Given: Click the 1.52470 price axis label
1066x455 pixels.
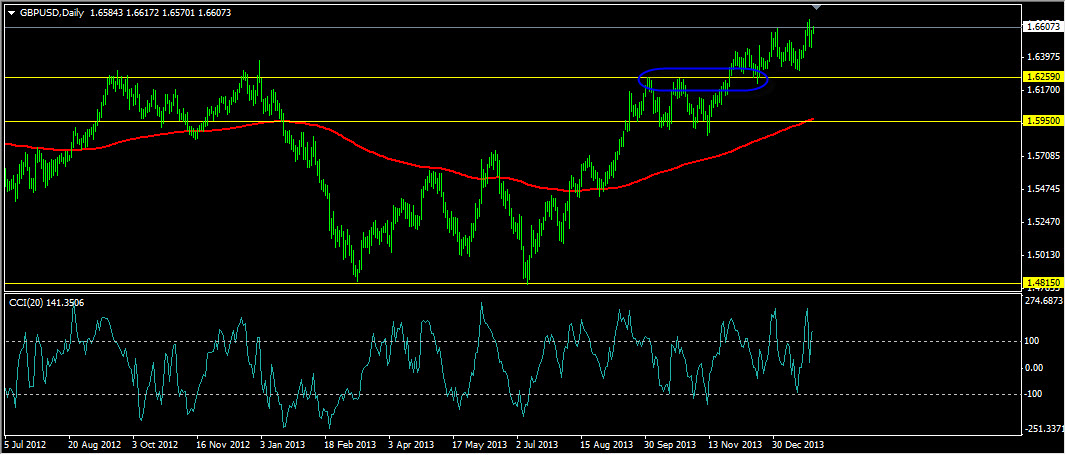Looking at the screenshot, I should coord(1043,222).
